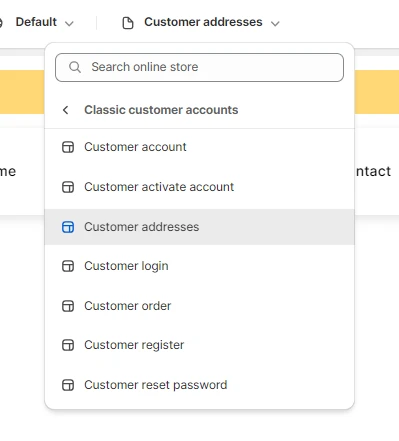Go back using the chevron beside Classic customer accounts
Image resolution: width=399 pixels, height=441 pixels.
66,110
